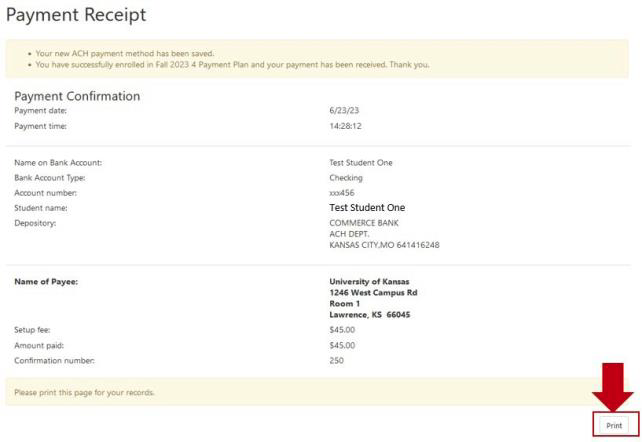Click the Setup fee amount $45.00

click(342, 330)
